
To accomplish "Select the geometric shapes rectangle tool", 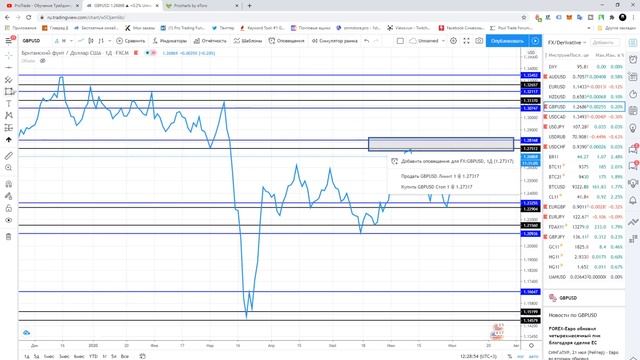I will click(x=9, y=91).
